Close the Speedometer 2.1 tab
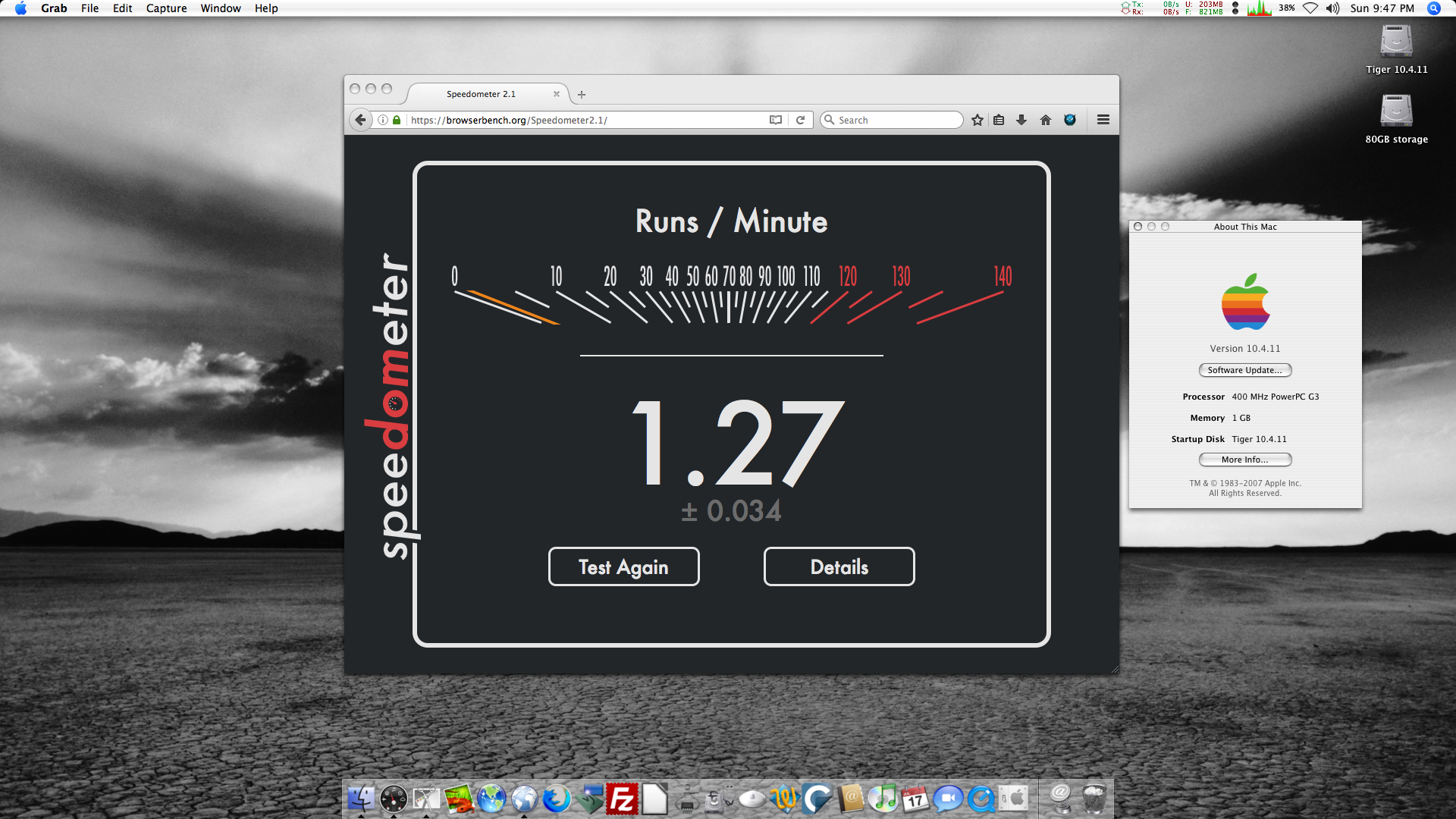 point(557,94)
